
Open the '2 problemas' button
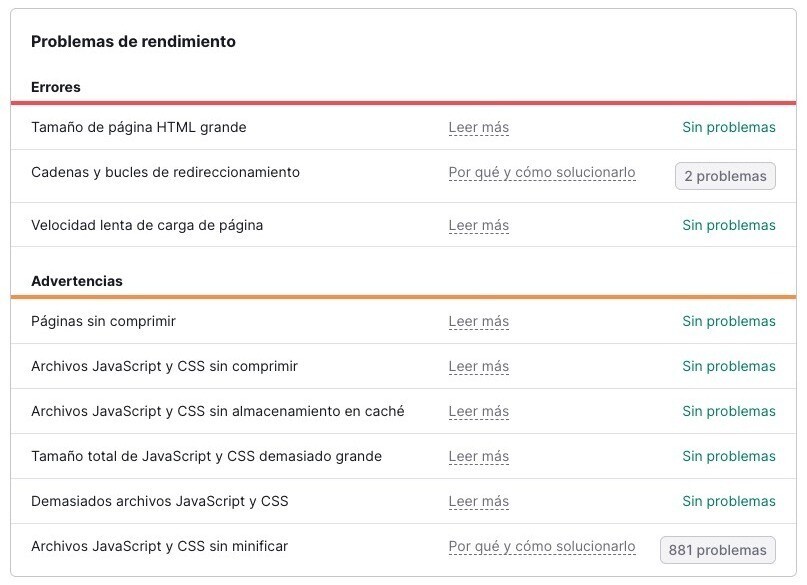[725, 176]
